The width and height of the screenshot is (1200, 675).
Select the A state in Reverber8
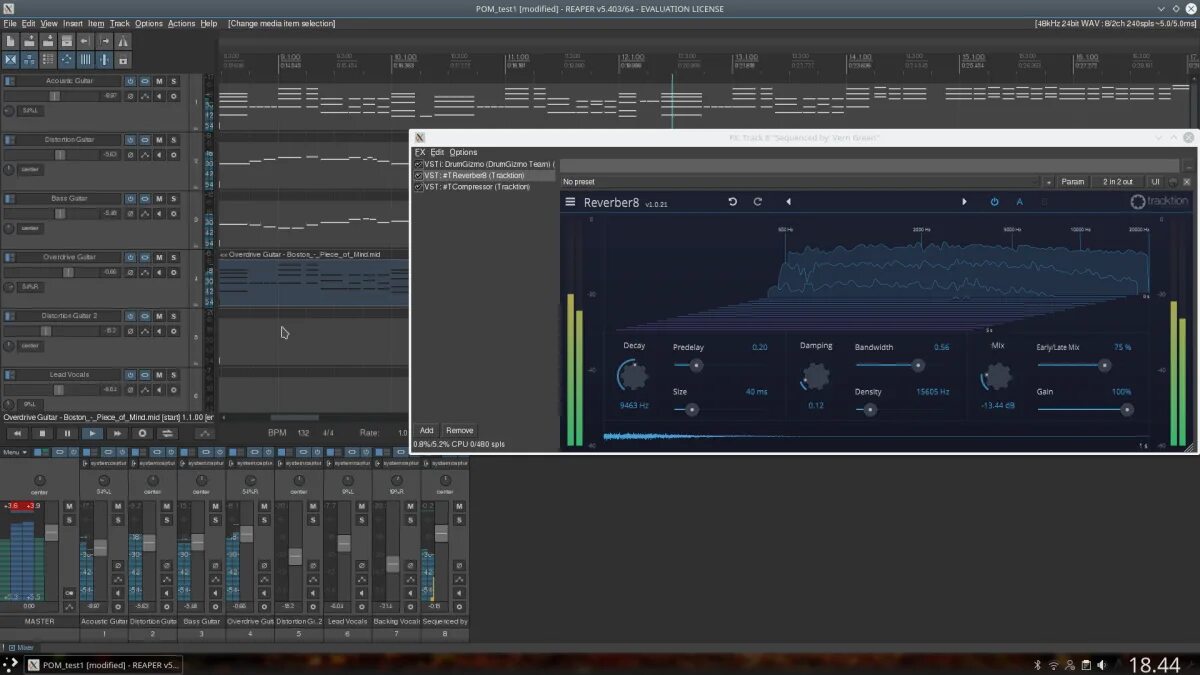[x=1020, y=202]
